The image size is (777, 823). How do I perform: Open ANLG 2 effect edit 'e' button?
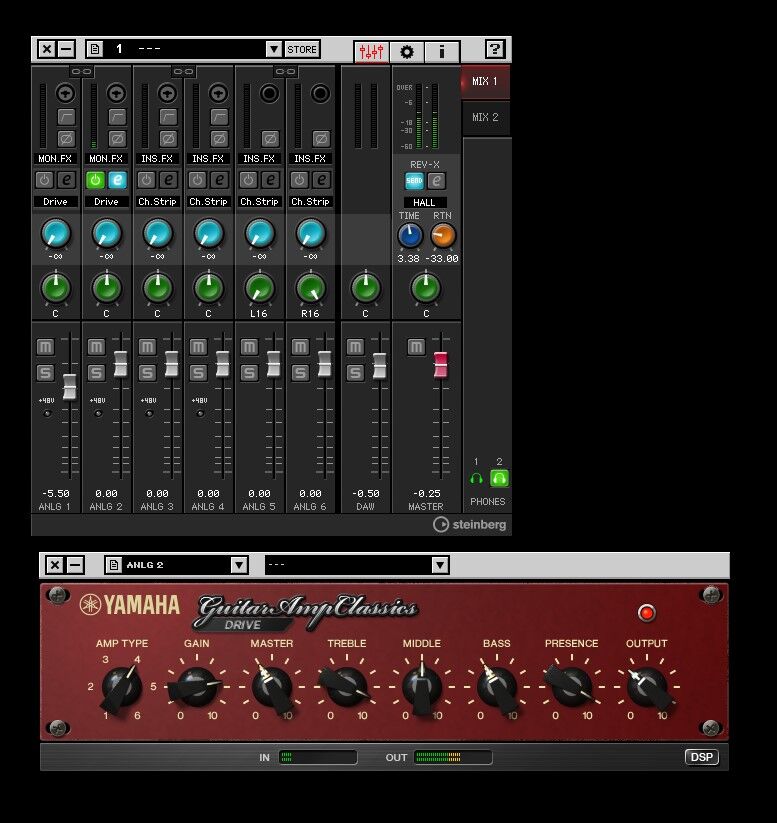click(x=118, y=180)
